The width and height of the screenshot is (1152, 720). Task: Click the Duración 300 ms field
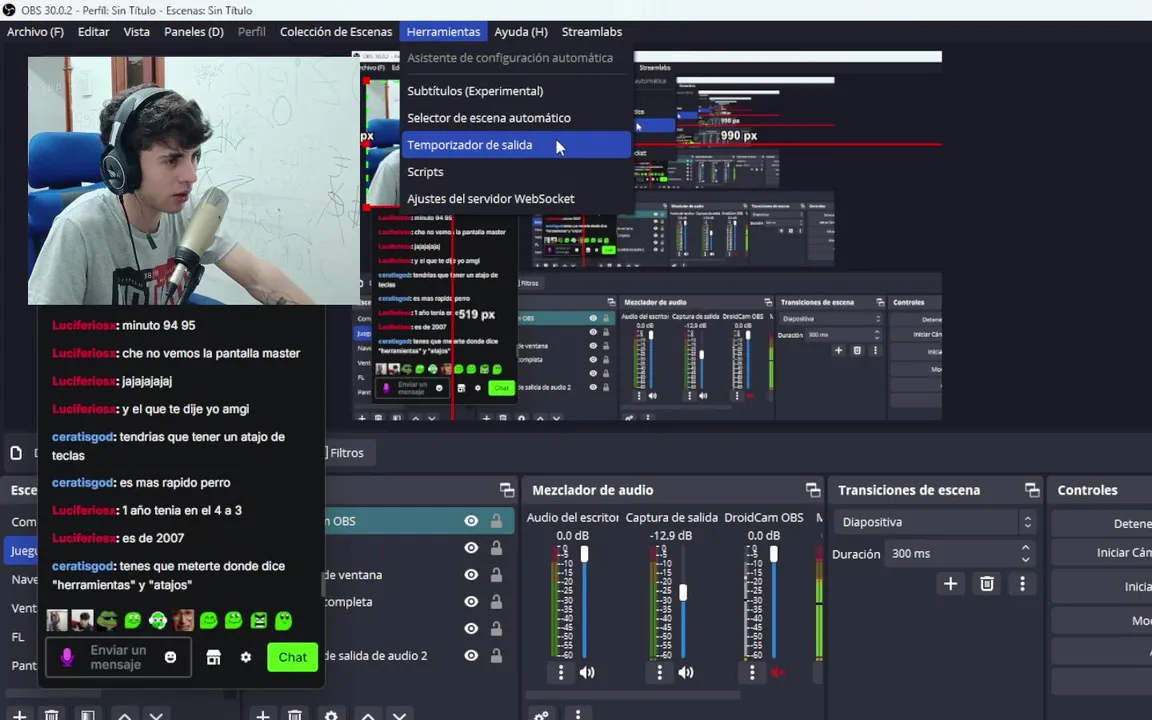click(960, 554)
